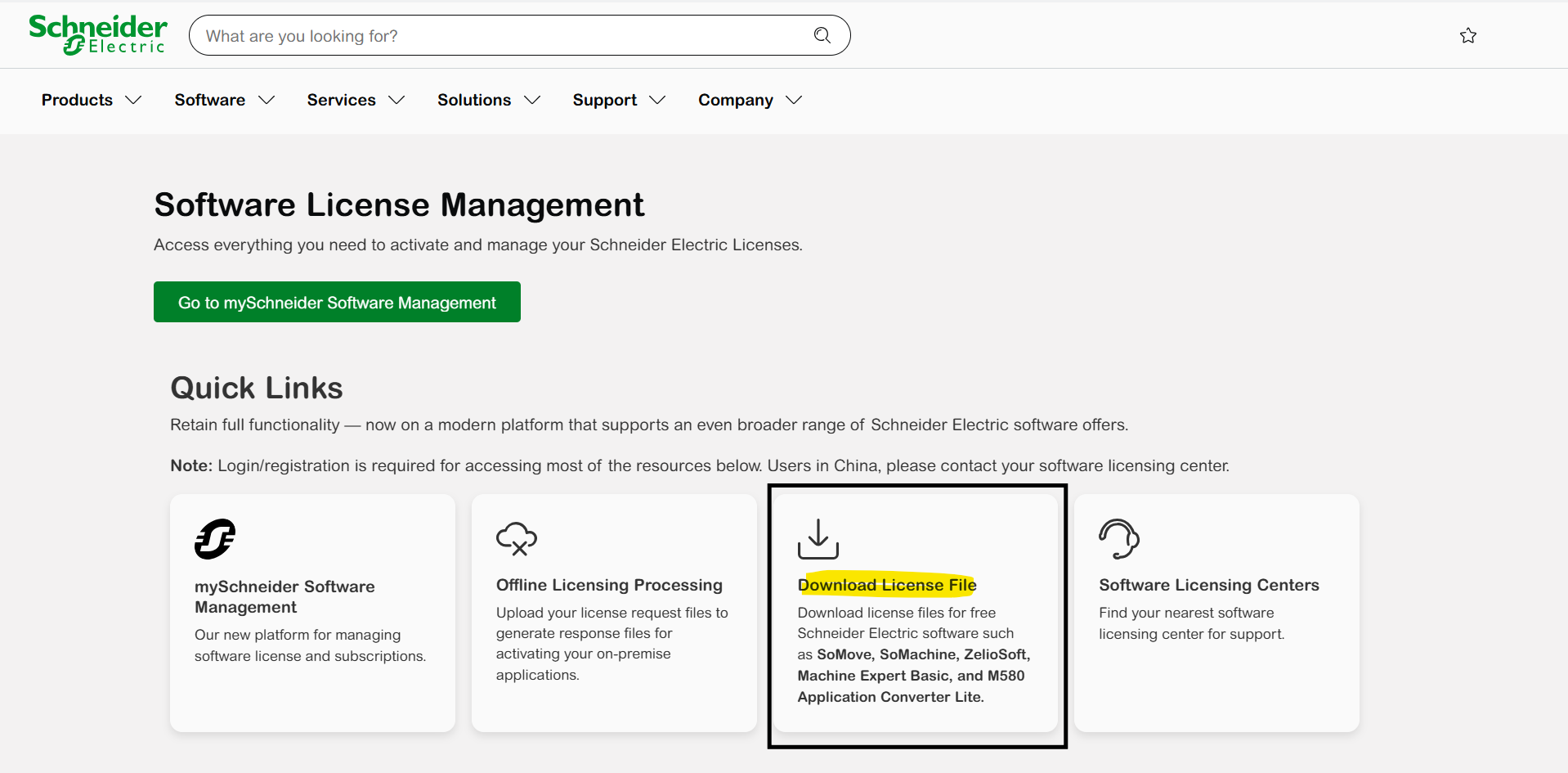1568x773 pixels.
Task: Open the Products menu
Action: (77, 100)
